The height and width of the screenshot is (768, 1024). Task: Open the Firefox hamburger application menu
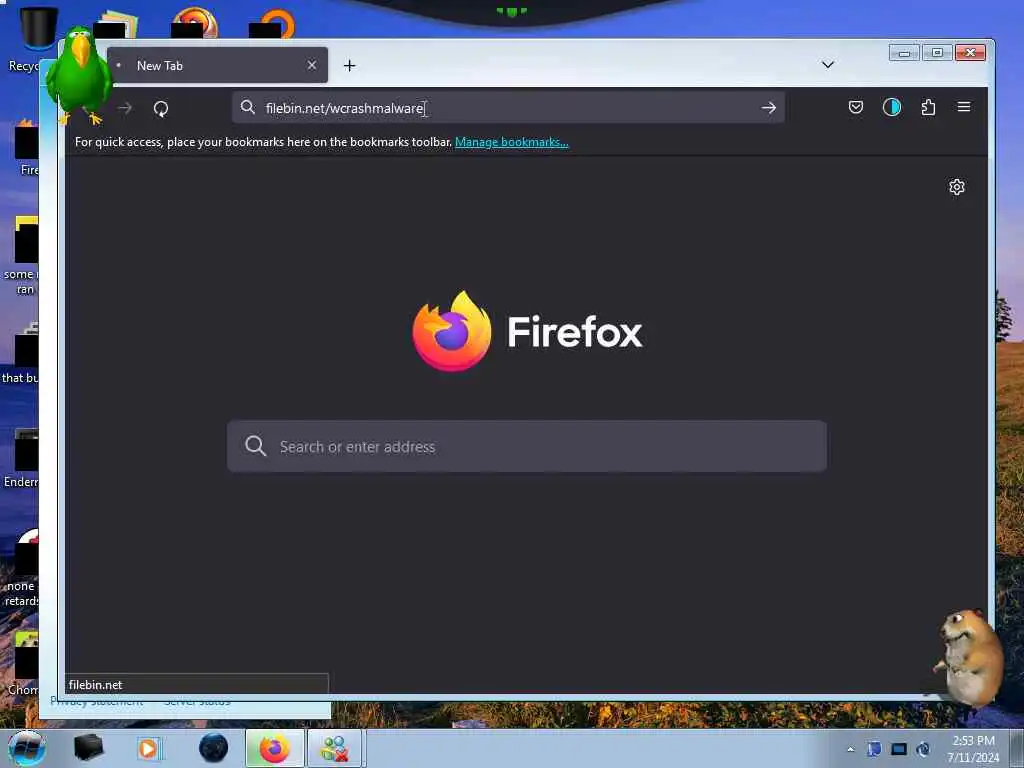click(964, 107)
